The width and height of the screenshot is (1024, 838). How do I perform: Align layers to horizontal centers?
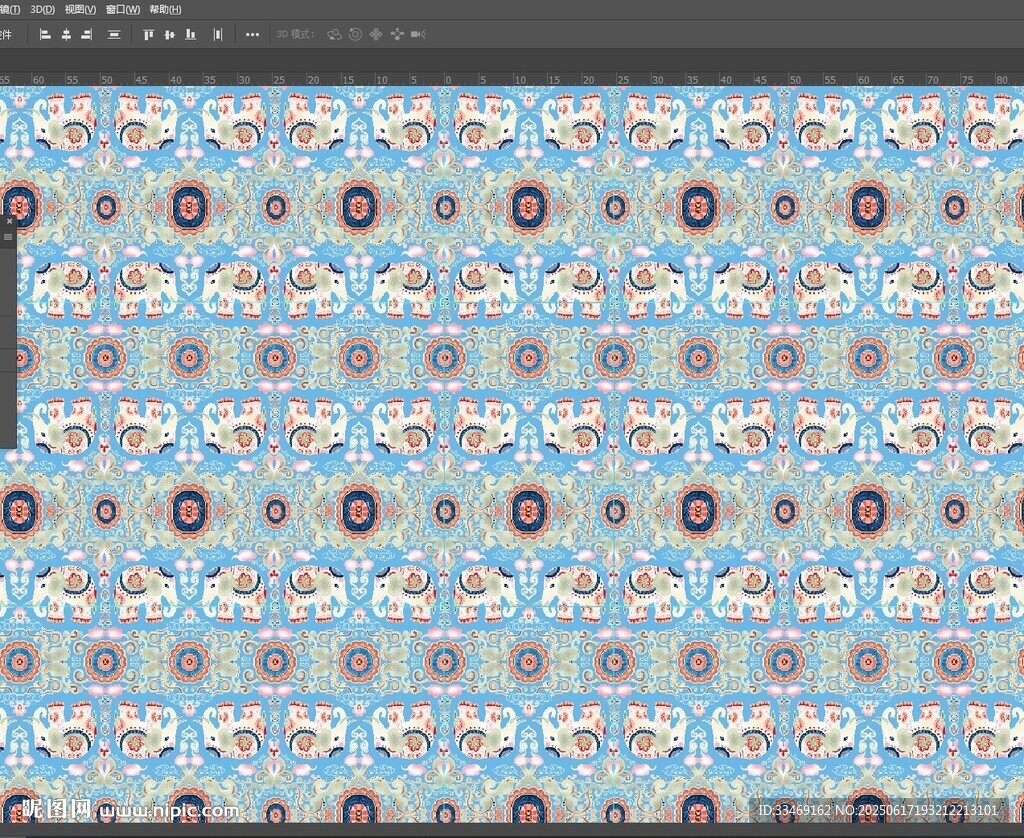point(66,34)
